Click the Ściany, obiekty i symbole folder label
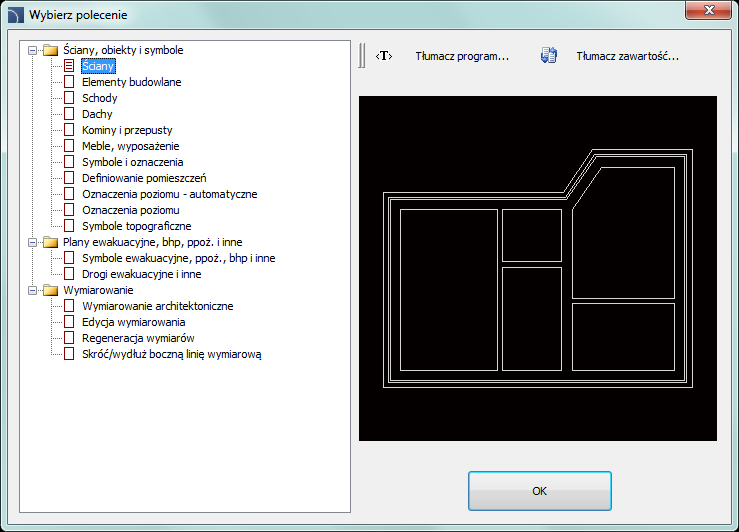This screenshot has height=532, width=739. click(x=123, y=50)
